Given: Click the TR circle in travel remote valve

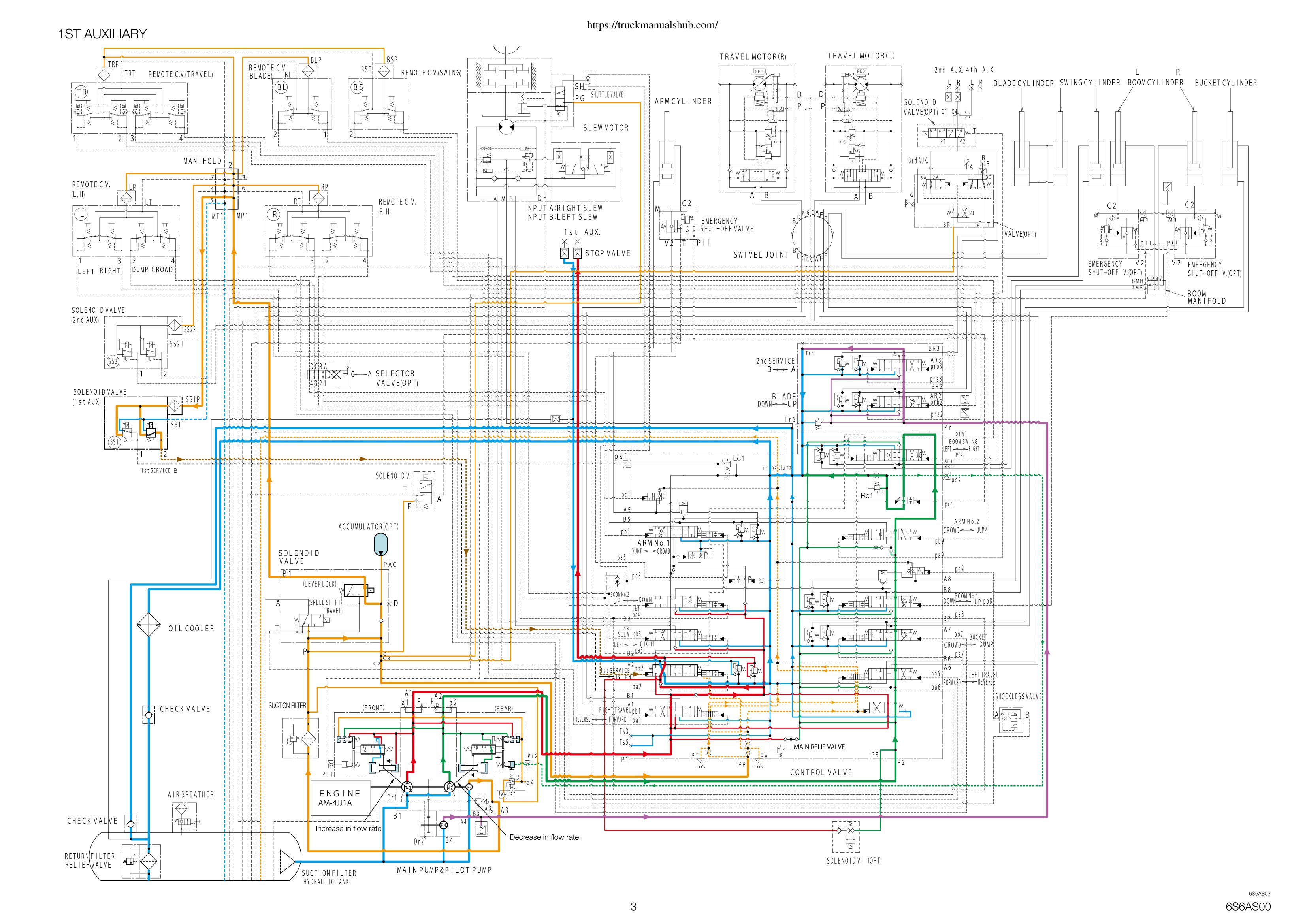Looking at the screenshot, I should pos(81,92).
